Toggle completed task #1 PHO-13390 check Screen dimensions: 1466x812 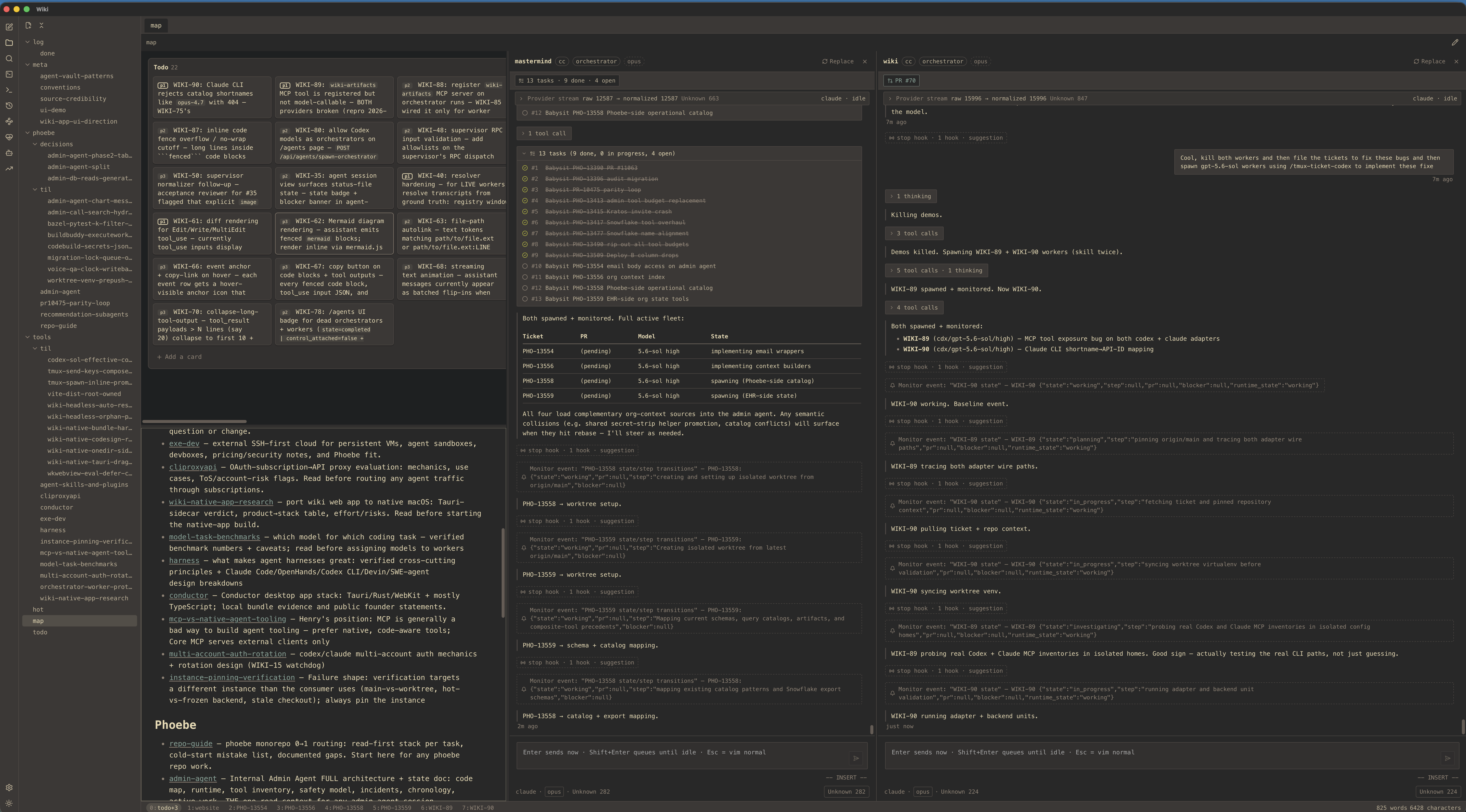coord(525,168)
